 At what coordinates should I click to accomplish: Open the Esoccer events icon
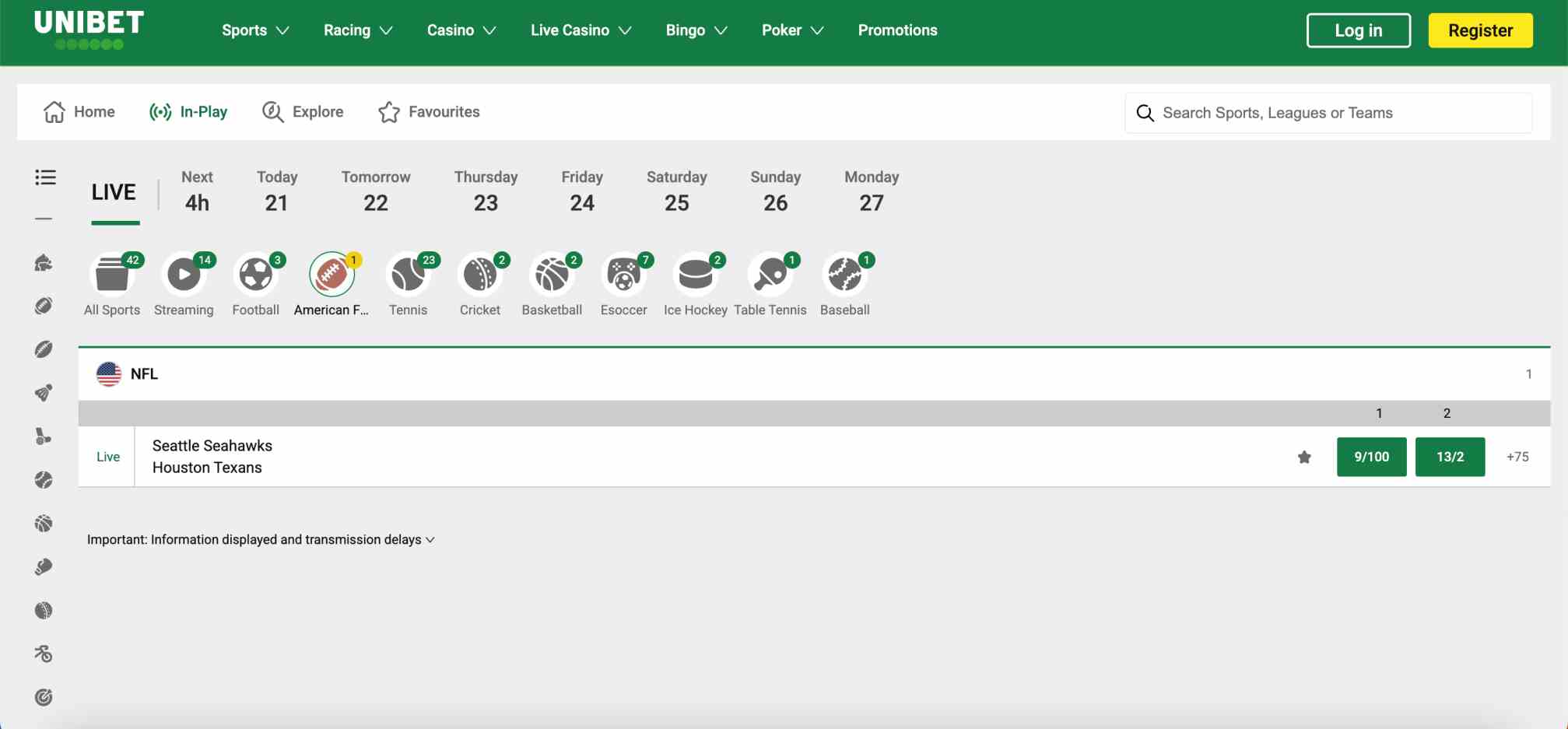[624, 274]
